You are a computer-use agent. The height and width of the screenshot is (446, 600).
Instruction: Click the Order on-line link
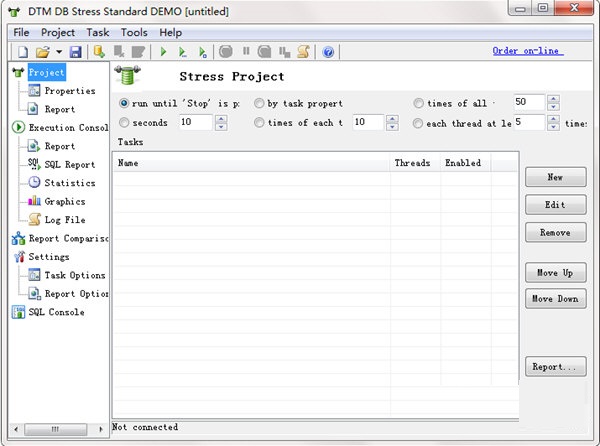tap(528, 50)
